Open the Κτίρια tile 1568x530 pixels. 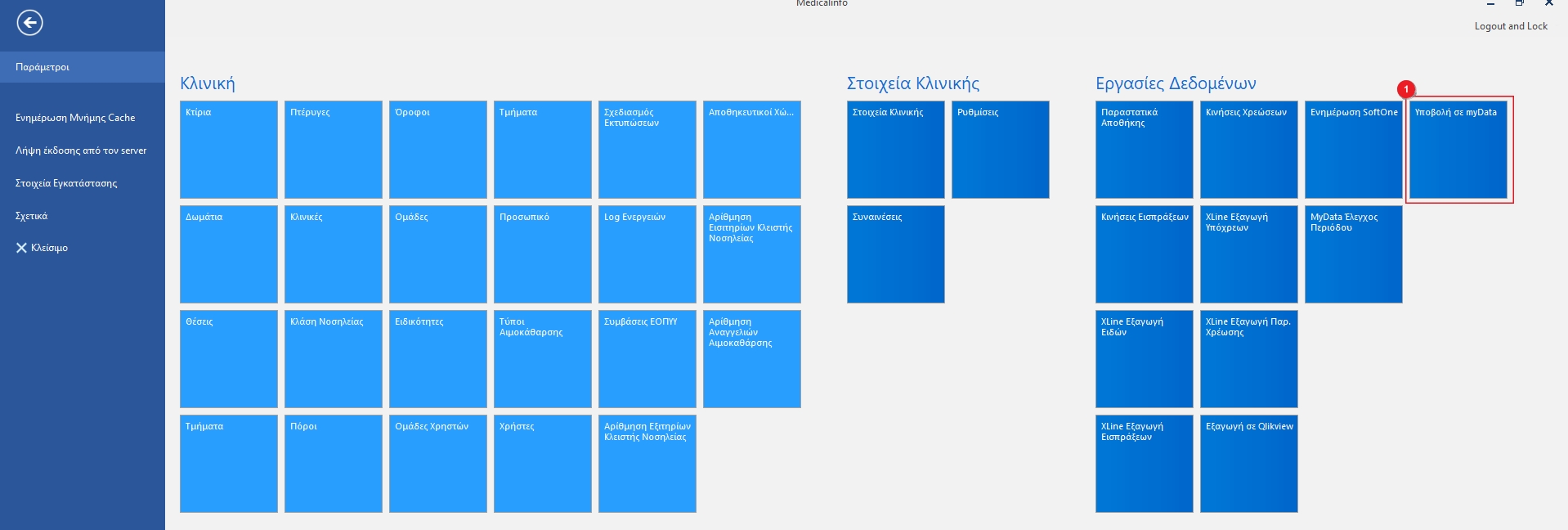click(229, 150)
